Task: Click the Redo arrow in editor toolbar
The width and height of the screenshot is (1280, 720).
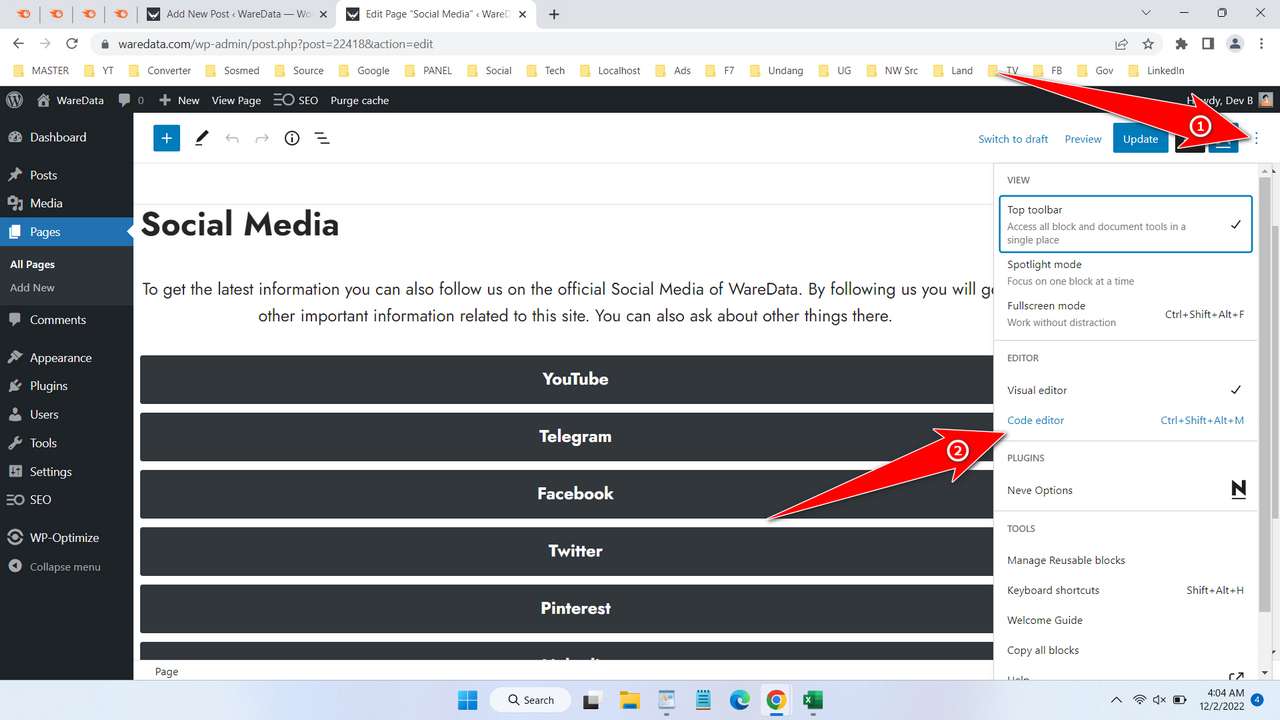Action: (262, 138)
